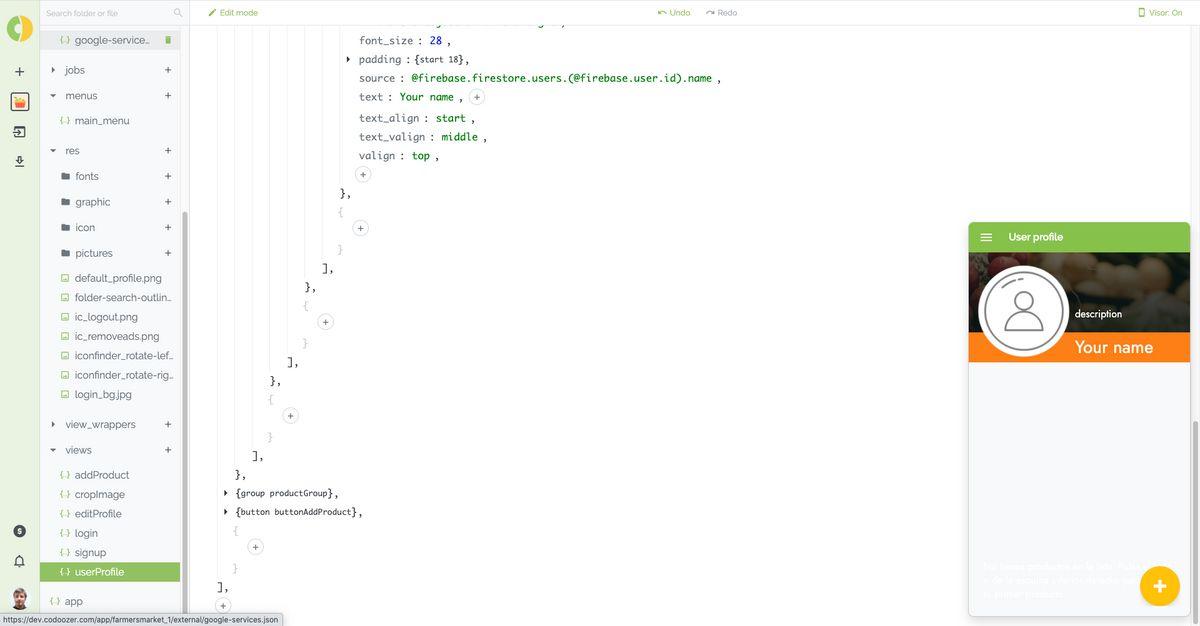Collapse the views folder
This screenshot has height=626, width=1200.
(53, 450)
